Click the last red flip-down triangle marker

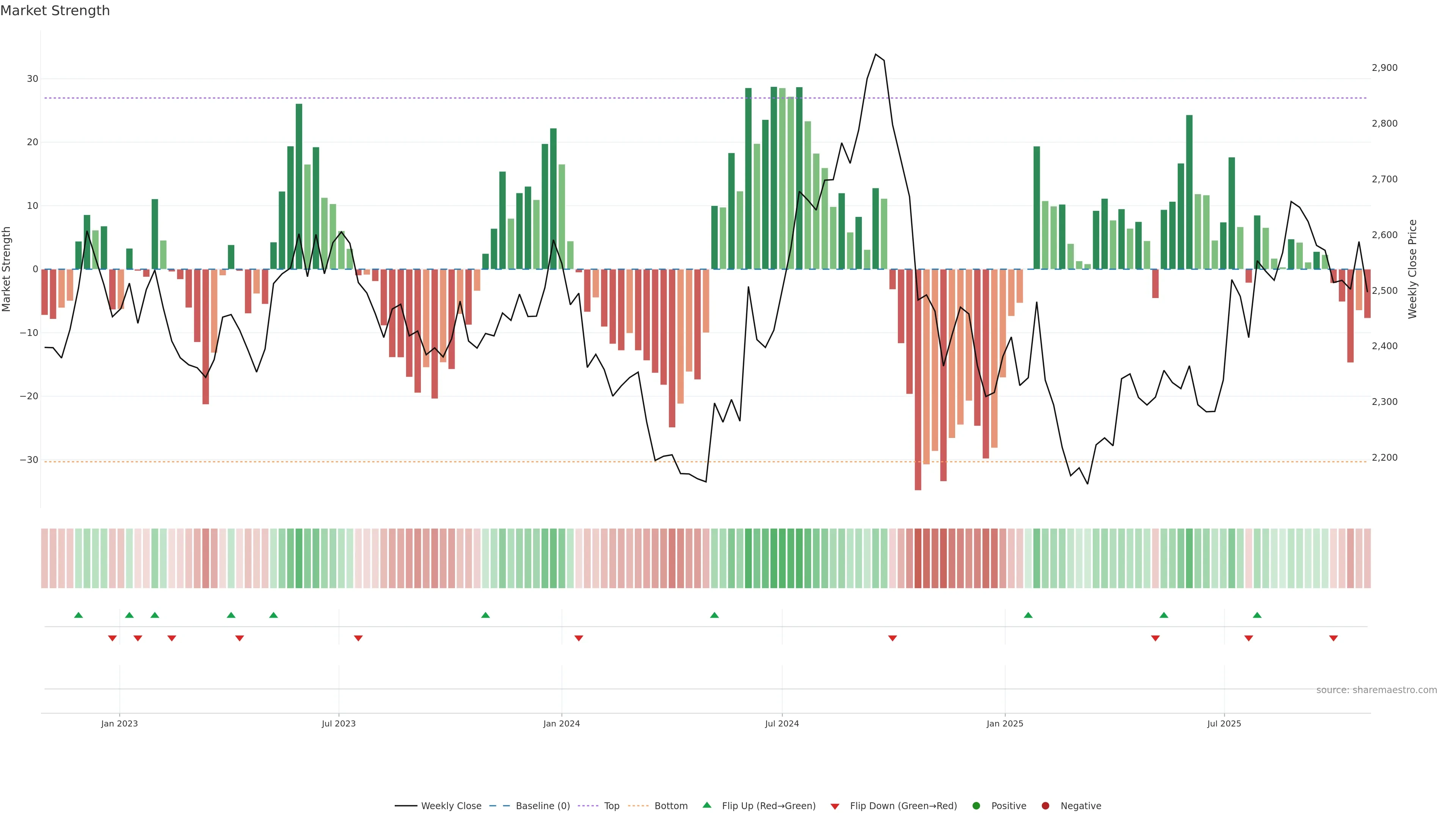click(x=1334, y=638)
